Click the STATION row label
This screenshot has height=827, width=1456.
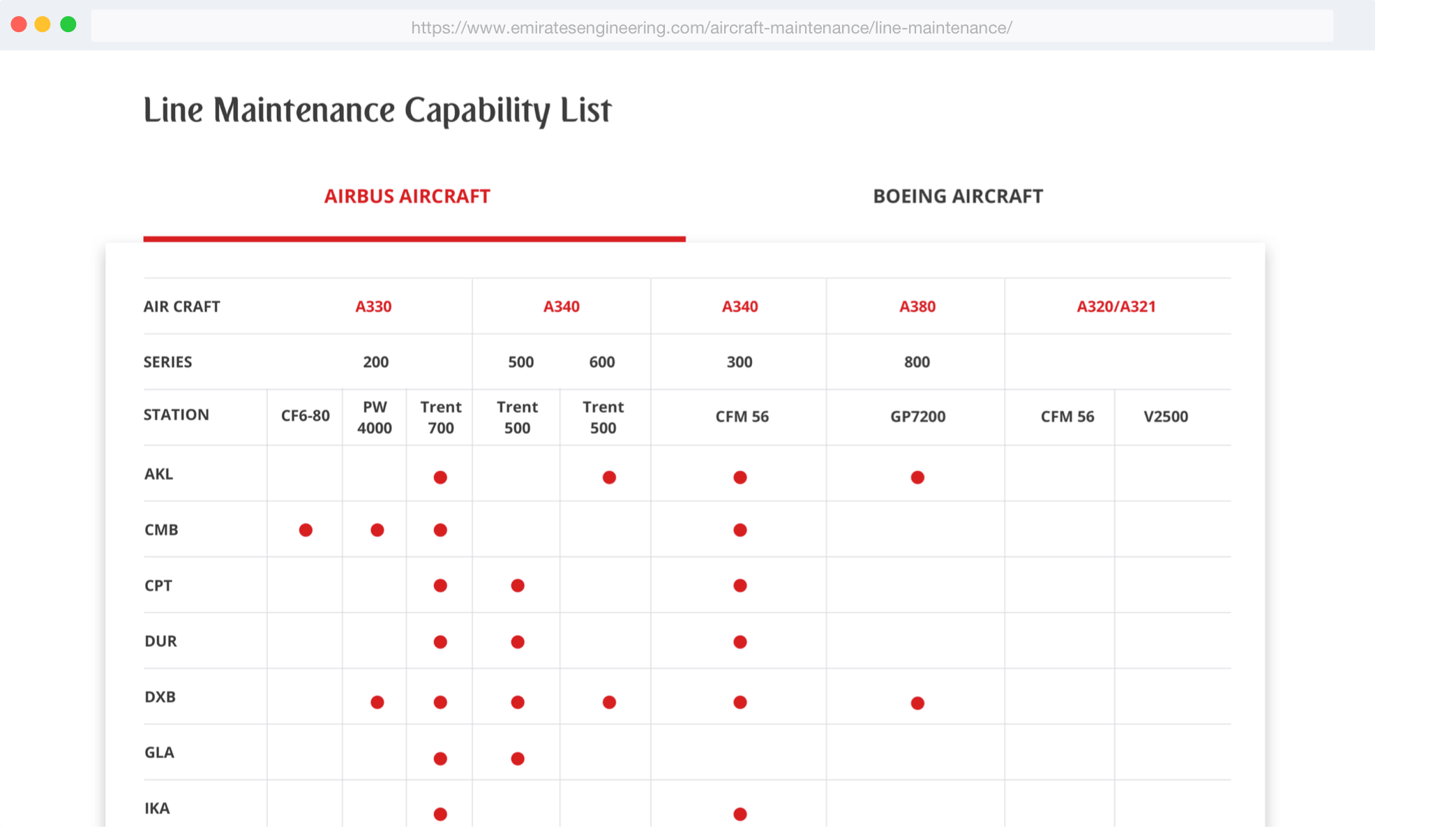click(x=176, y=415)
